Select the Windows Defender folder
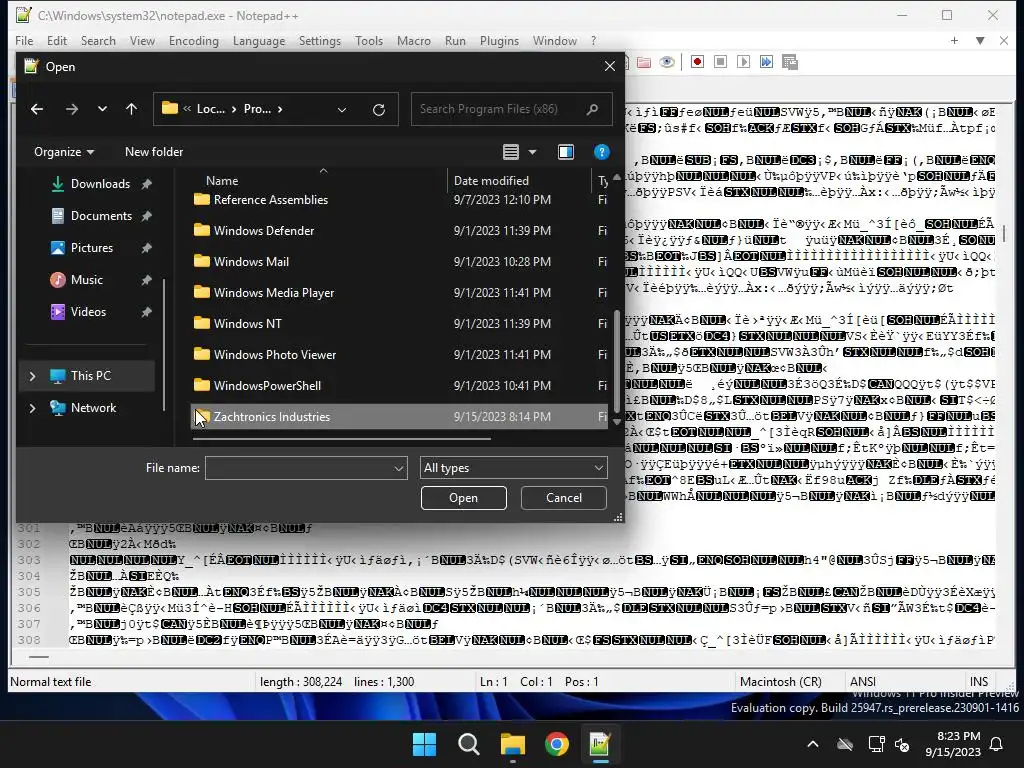This screenshot has width=1024, height=768. coord(400,231)
